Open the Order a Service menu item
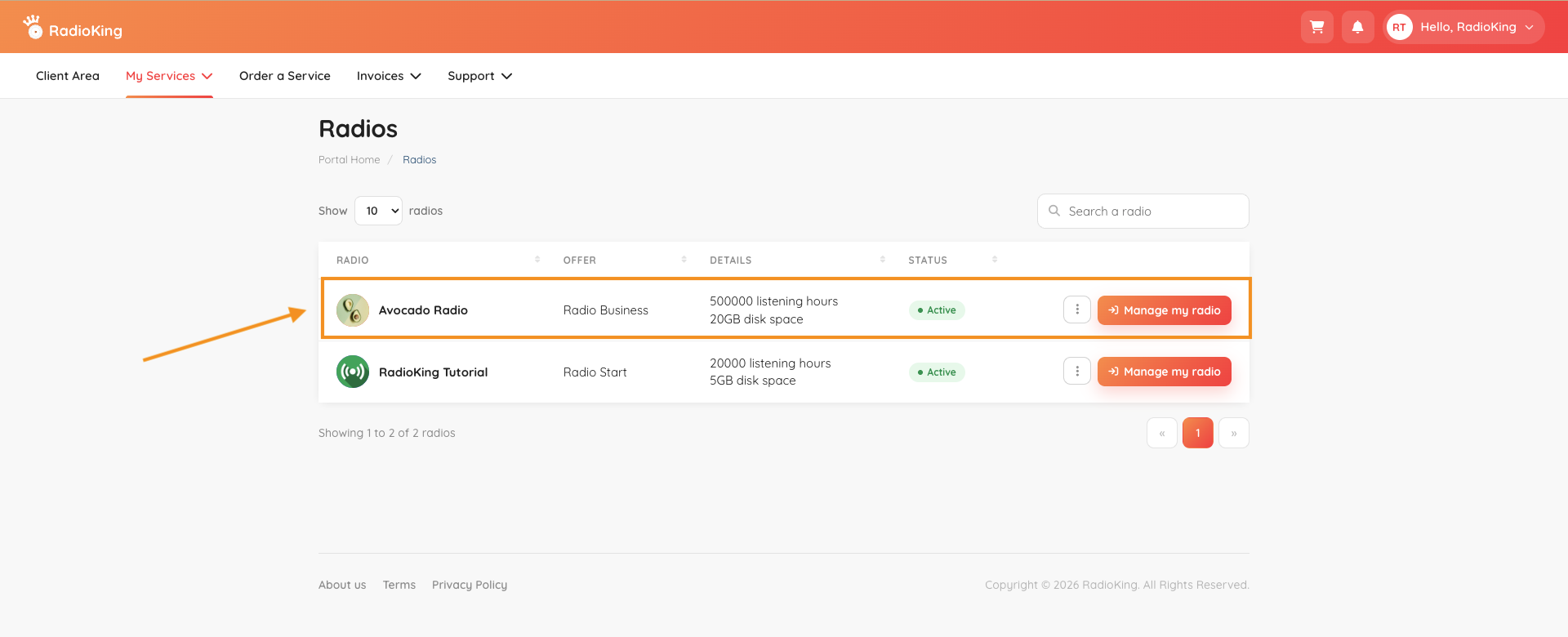Image resolution: width=1568 pixels, height=637 pixels. pos(285,76)
